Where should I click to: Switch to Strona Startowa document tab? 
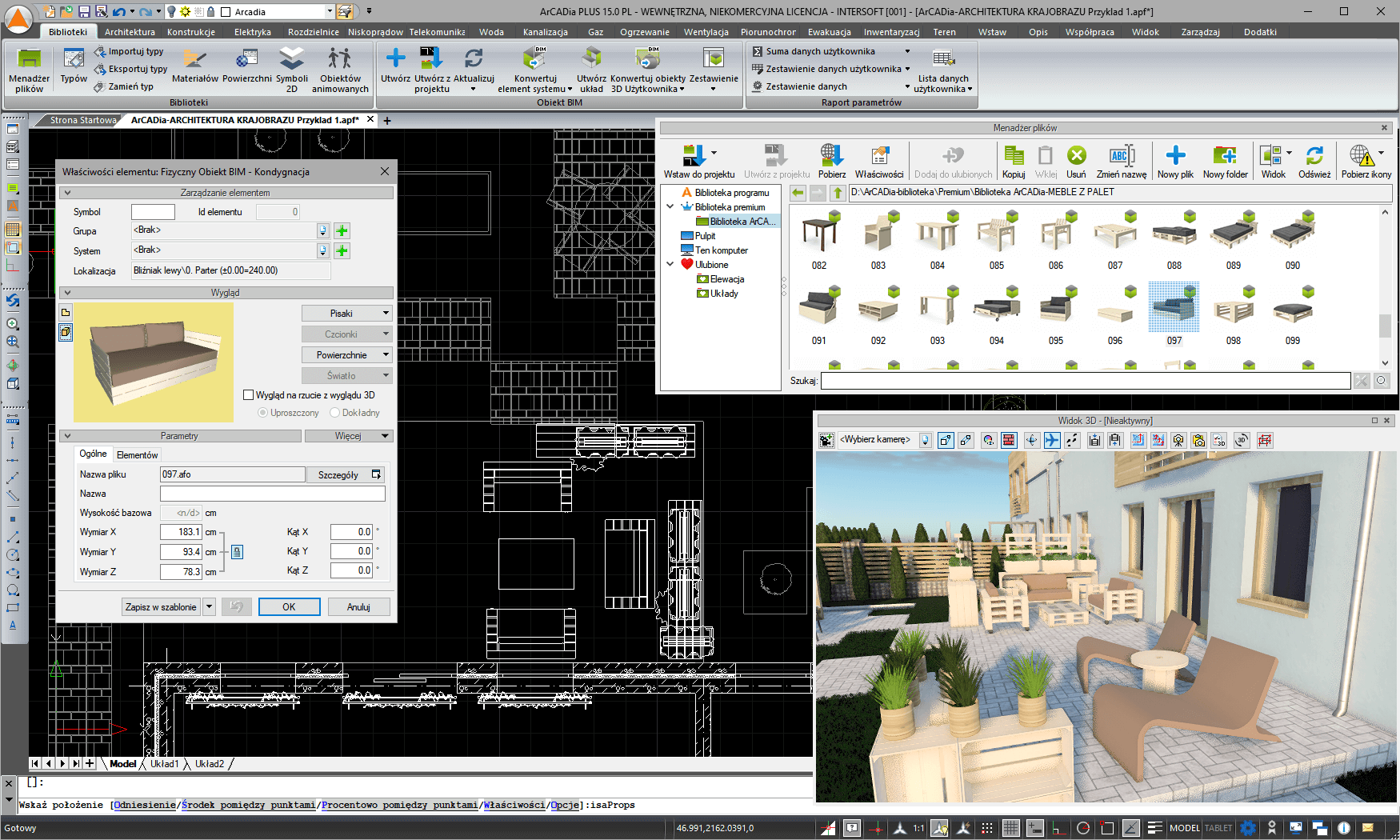pyautogui.click(x=83, y=120)
